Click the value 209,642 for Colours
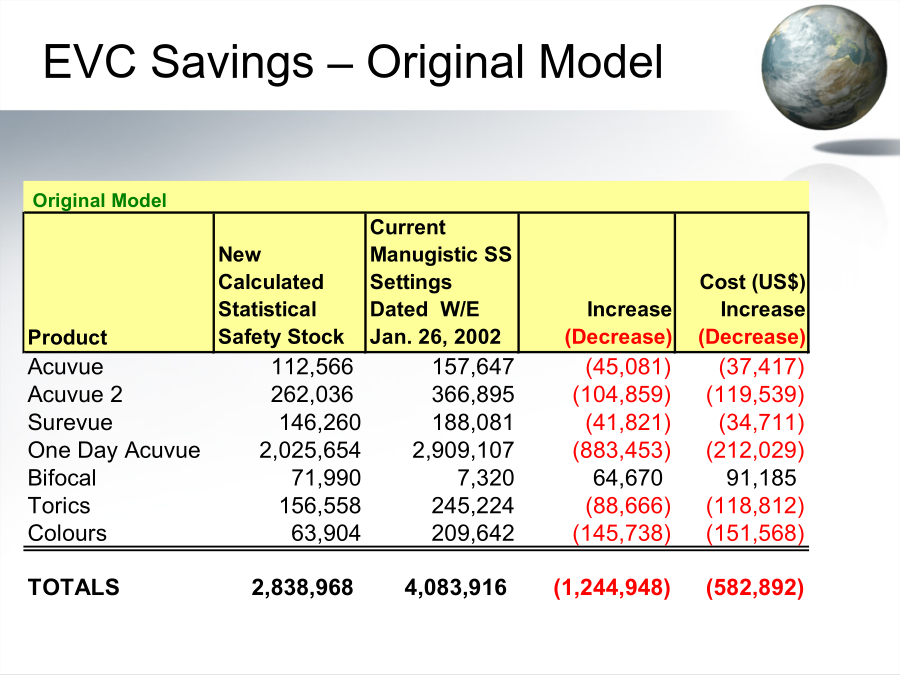 click(x=473, y=533)
